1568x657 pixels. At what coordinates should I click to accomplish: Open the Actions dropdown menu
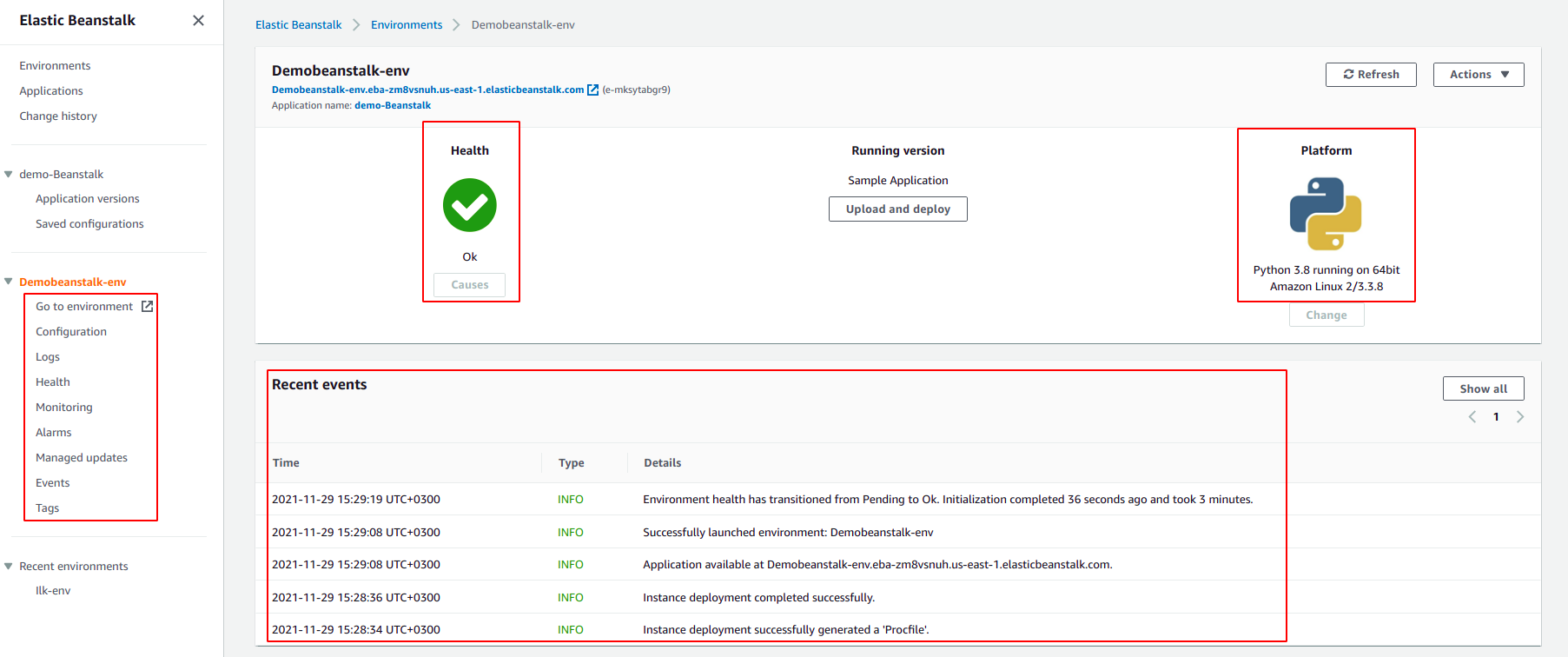tap(1479, 75)
